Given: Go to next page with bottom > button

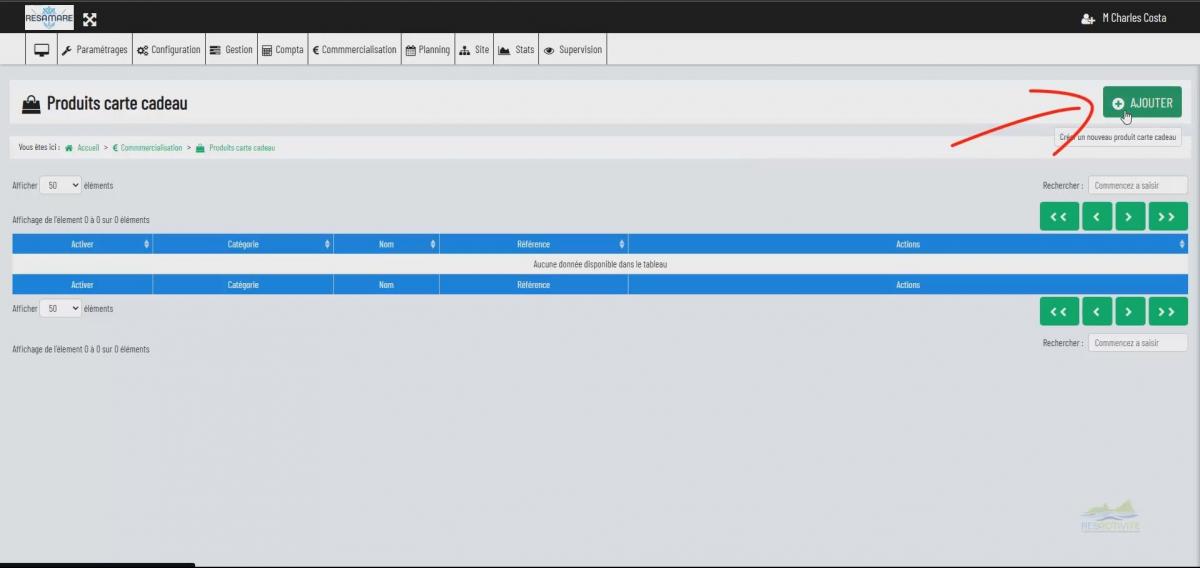Looking at the screenshot, I should [x=1130, y=312].
